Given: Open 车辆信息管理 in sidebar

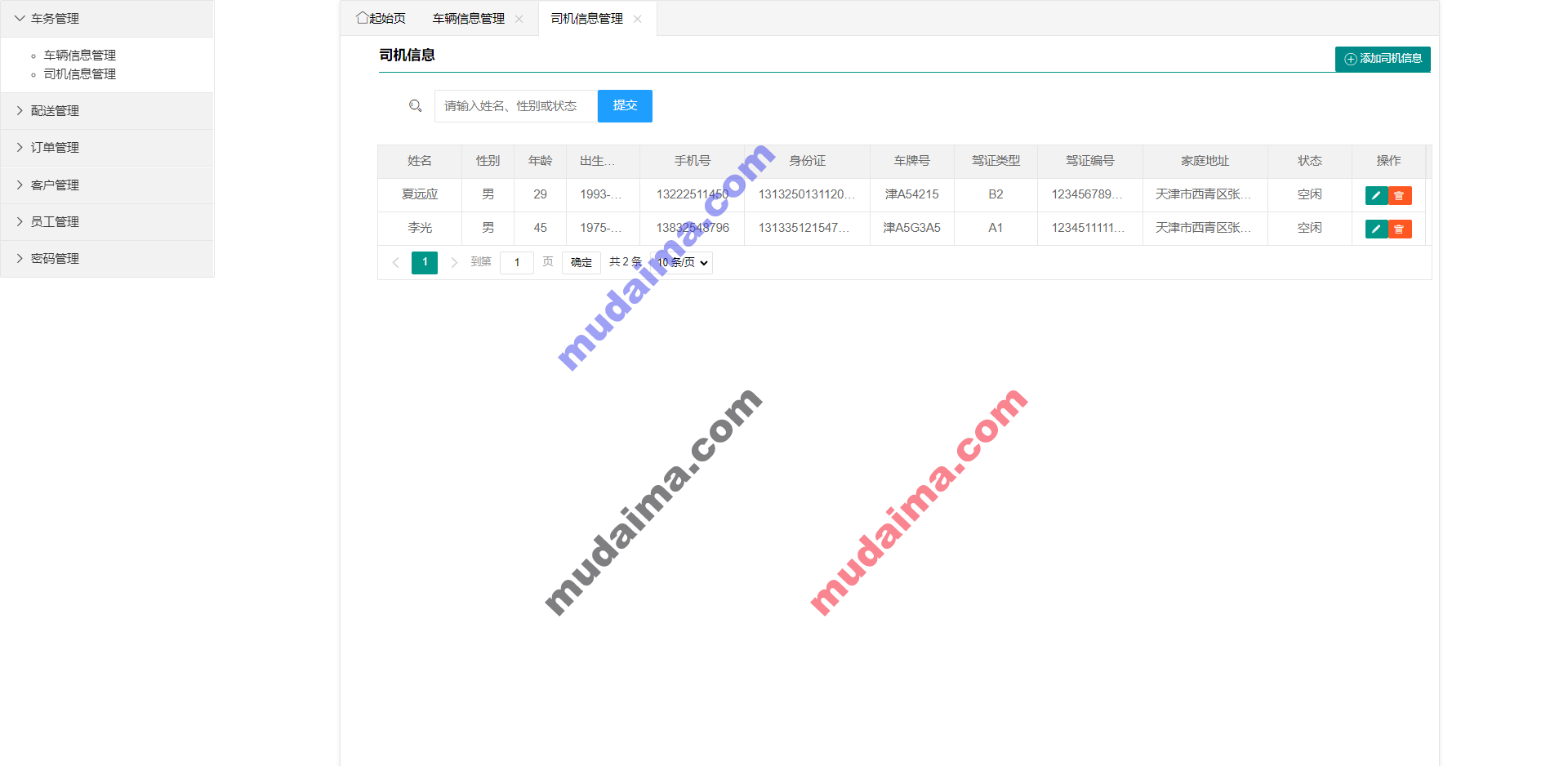Looking at the screenshot, I should coord(80,56).
